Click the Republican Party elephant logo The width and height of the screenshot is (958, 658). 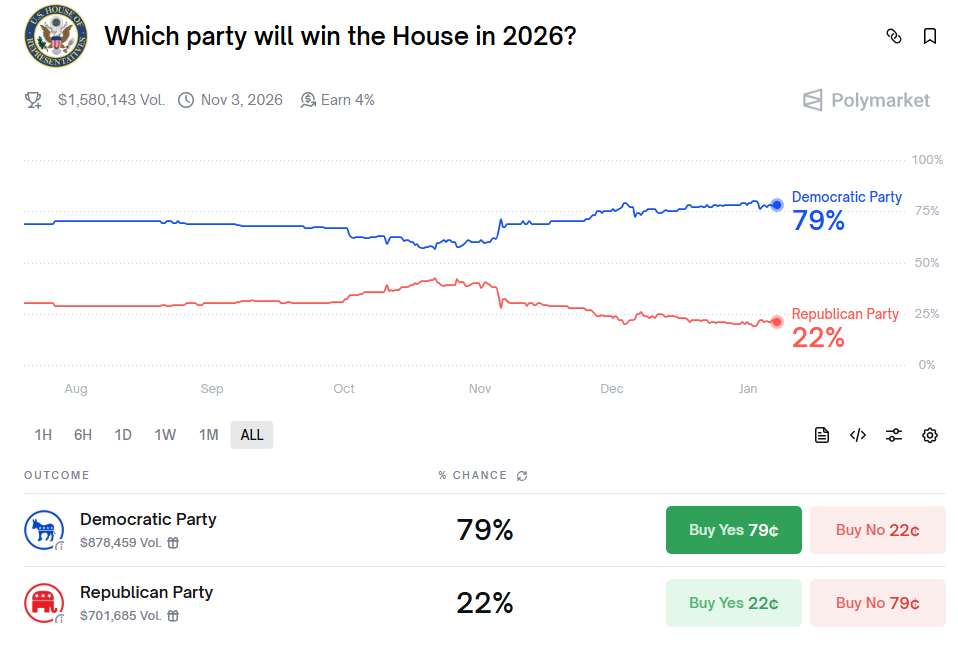44,603
